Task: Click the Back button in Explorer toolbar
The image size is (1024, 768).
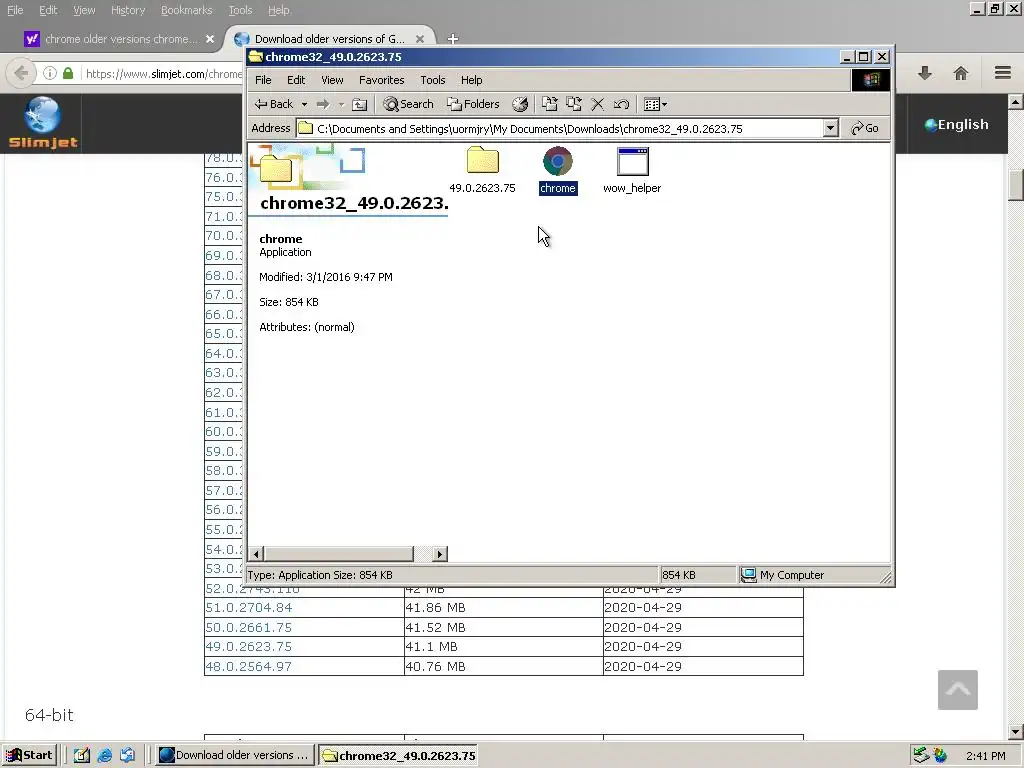Action: pyautogui.click(x=274, y=104)
